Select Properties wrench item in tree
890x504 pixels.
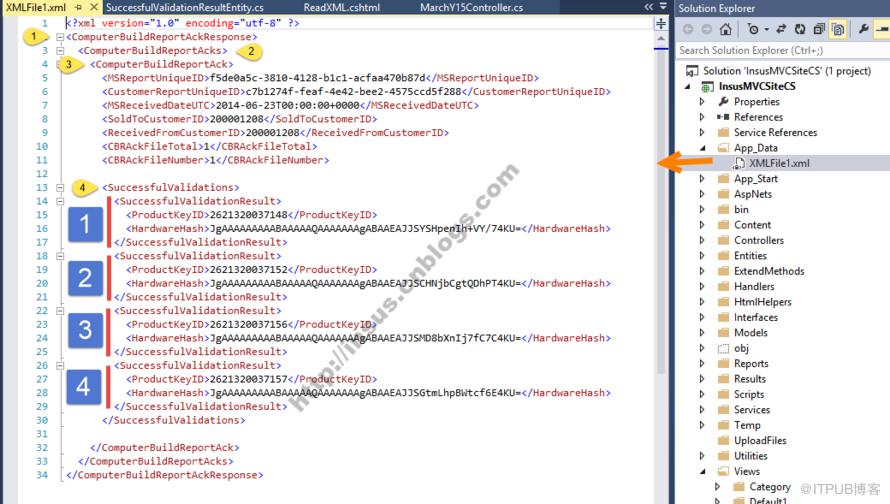[757, 102]
